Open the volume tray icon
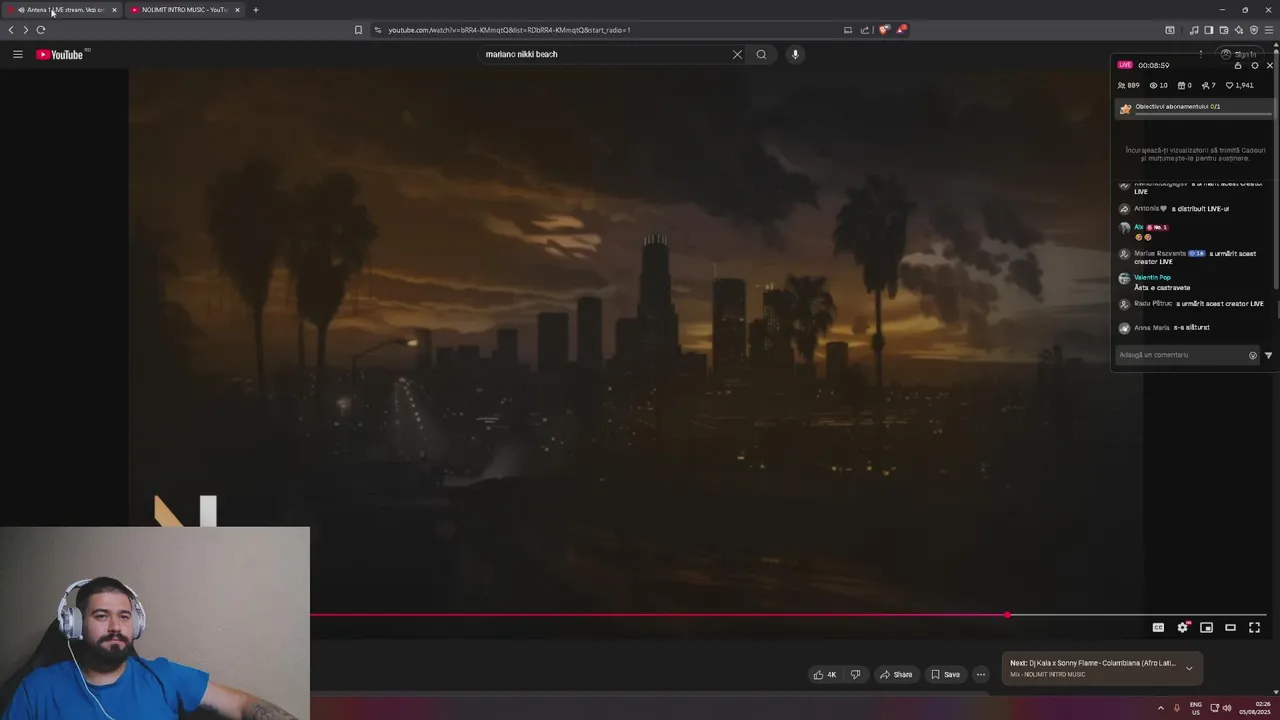Screen dimensions: 1280x720 pos(1227,708)
